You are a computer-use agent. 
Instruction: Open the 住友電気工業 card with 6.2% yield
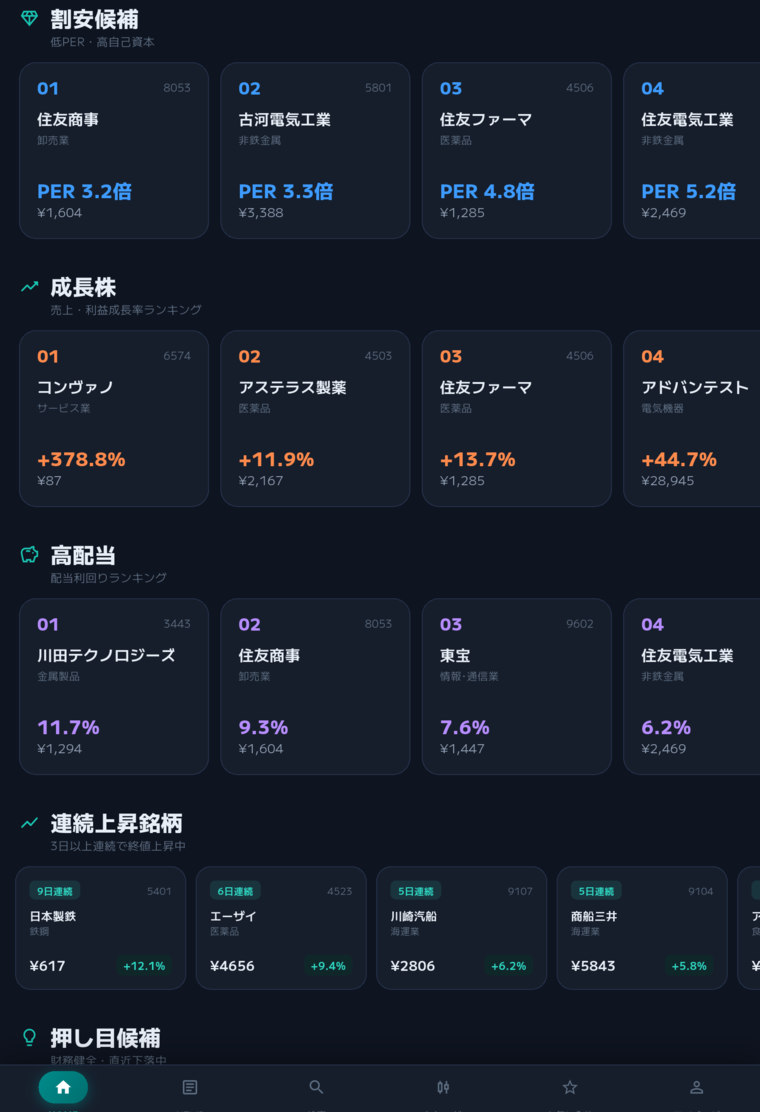click(692, 686)
